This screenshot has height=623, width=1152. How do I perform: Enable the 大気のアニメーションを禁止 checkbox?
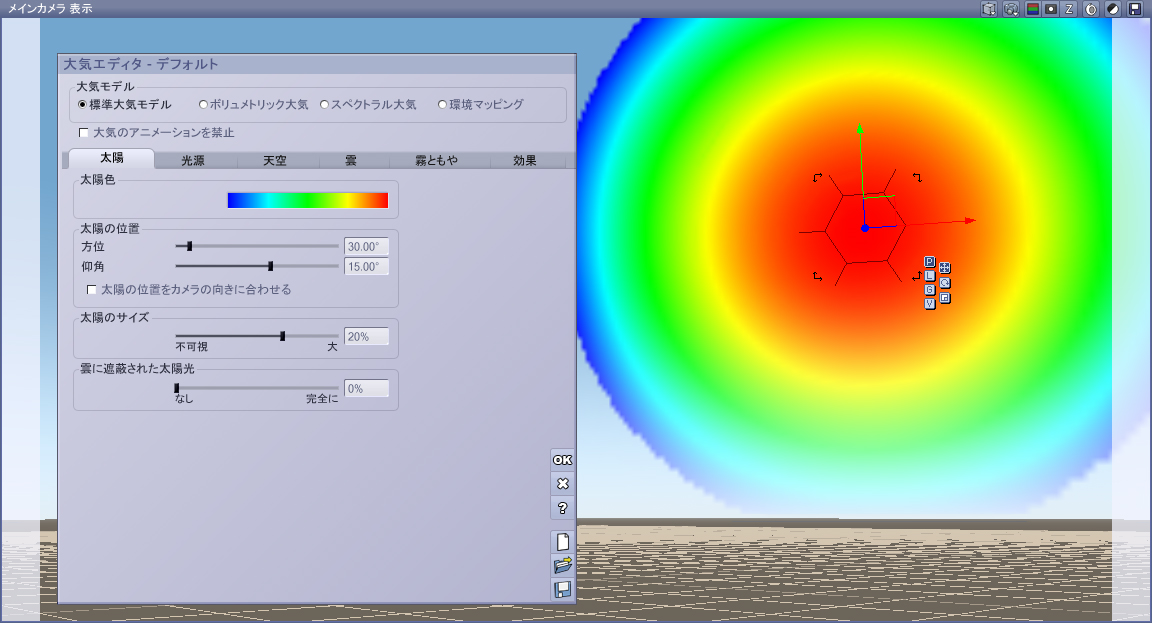point(84,133)
